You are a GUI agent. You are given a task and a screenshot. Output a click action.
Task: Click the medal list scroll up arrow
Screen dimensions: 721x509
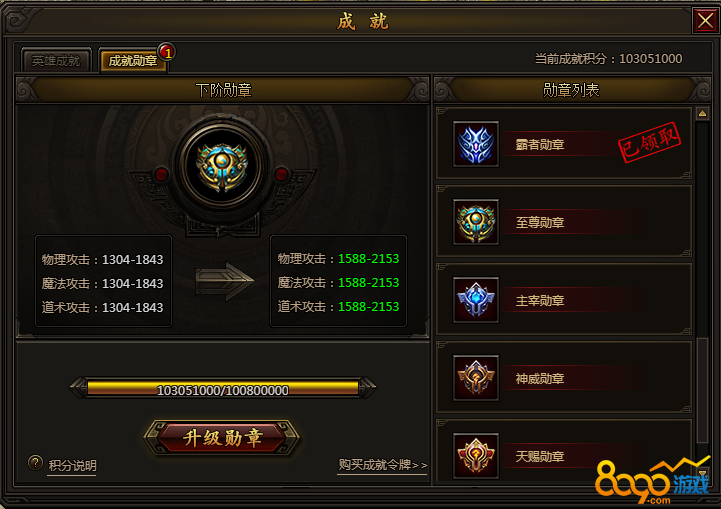pos(702,114)
